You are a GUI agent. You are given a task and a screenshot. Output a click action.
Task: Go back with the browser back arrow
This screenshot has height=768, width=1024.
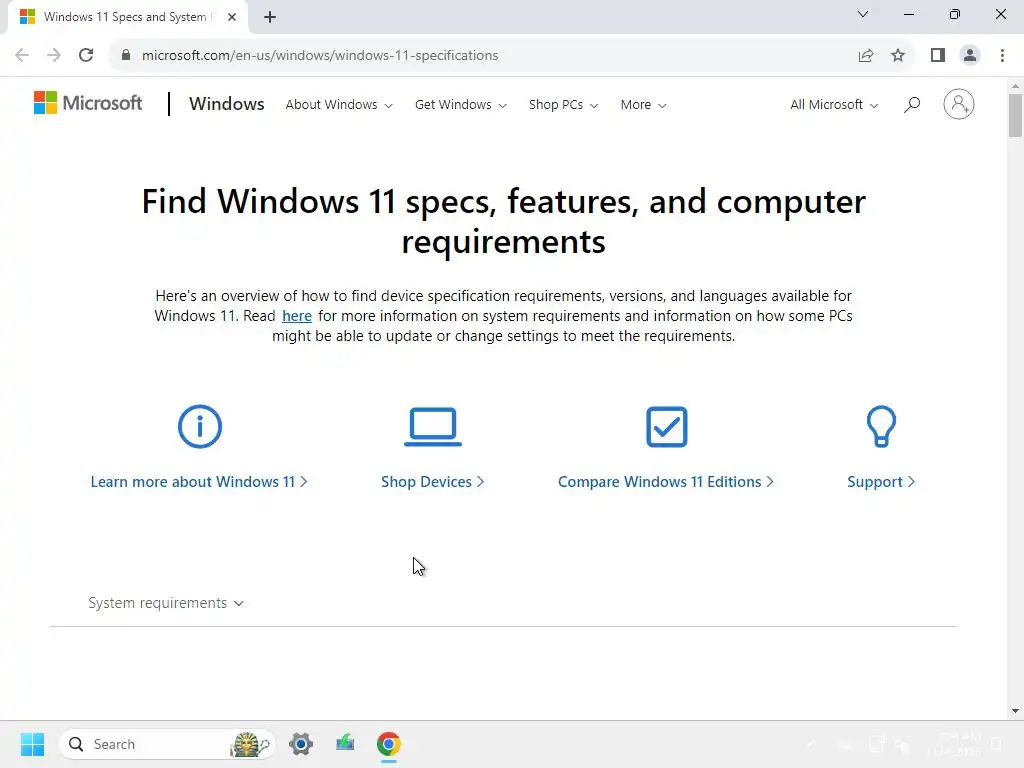coord(22,55)
